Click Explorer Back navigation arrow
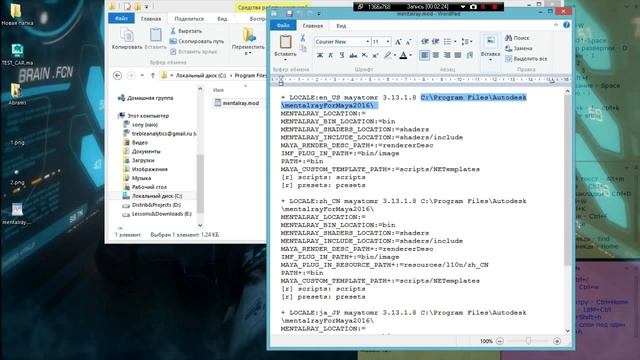This screenshot has height=360, width=640. (x=118, y=76)
